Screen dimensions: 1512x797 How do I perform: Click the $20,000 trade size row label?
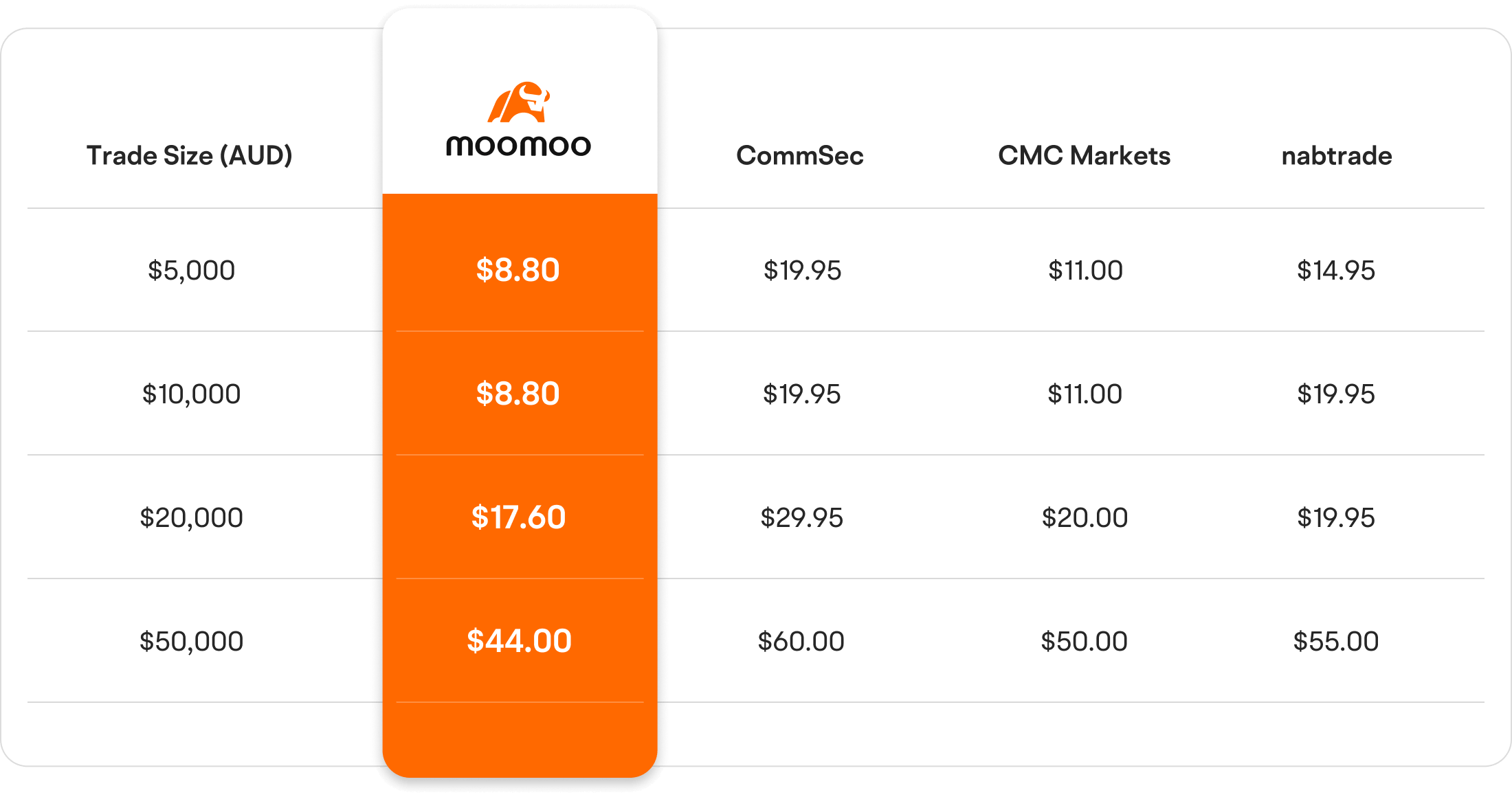192,518
